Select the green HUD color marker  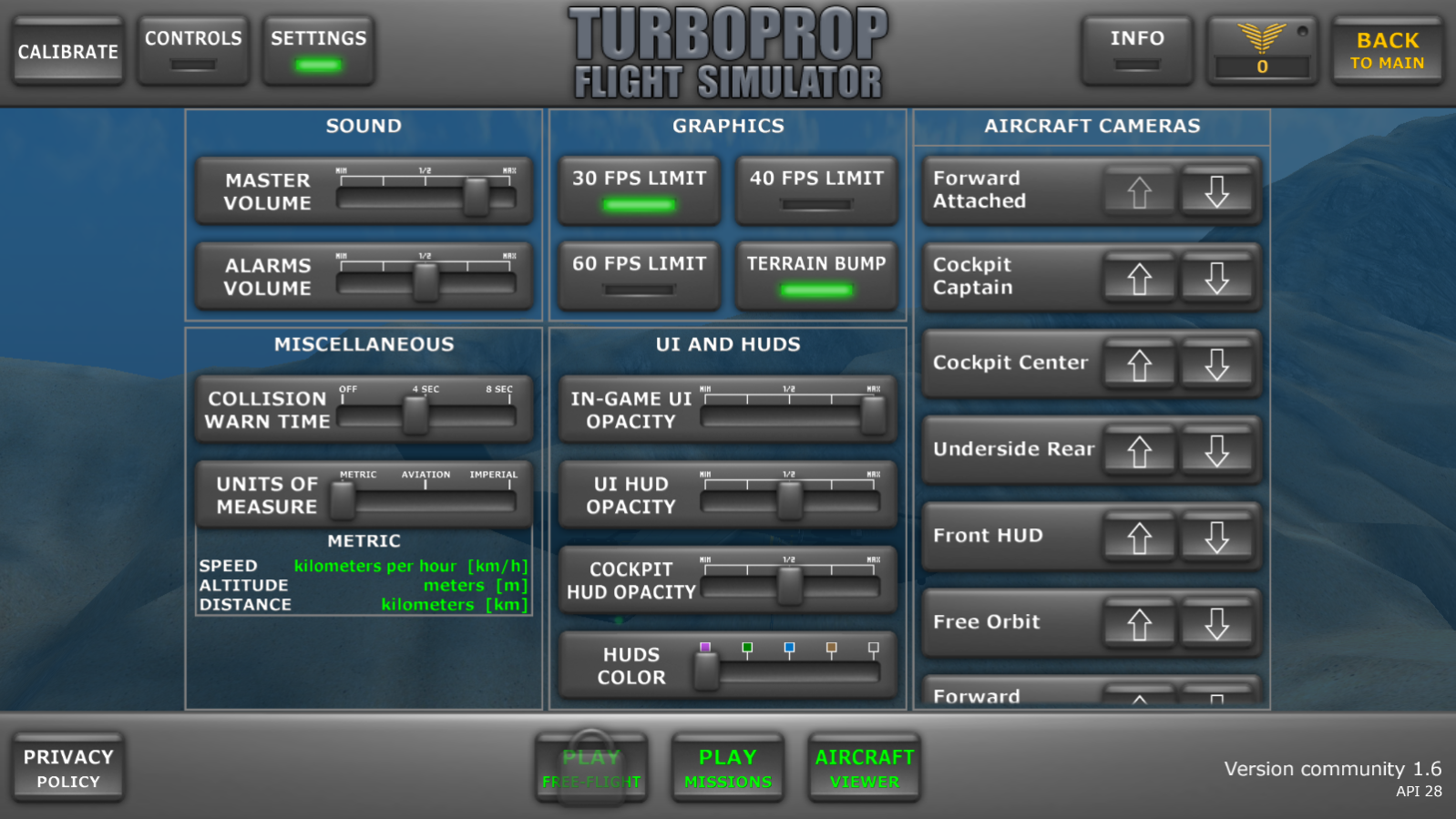(747, 648)
